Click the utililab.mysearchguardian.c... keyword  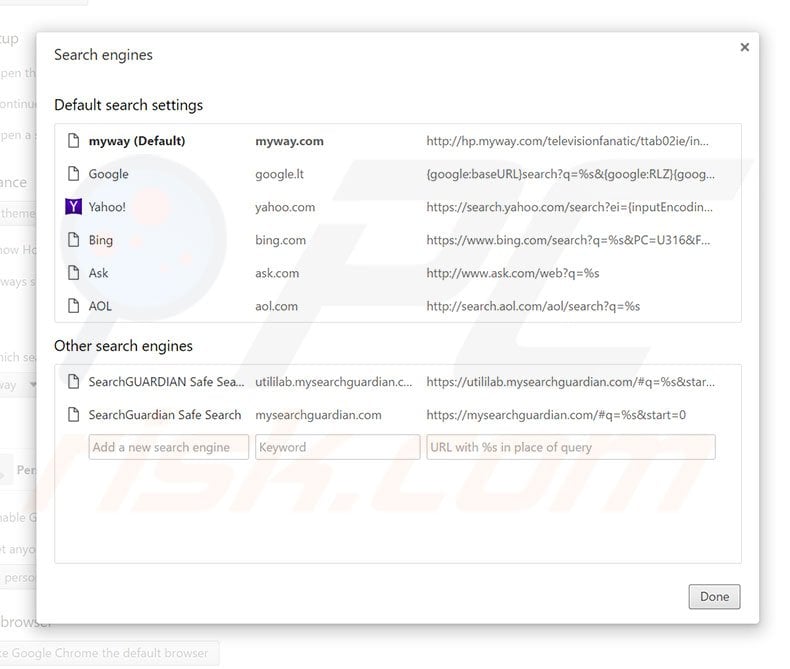coord(334,382)
